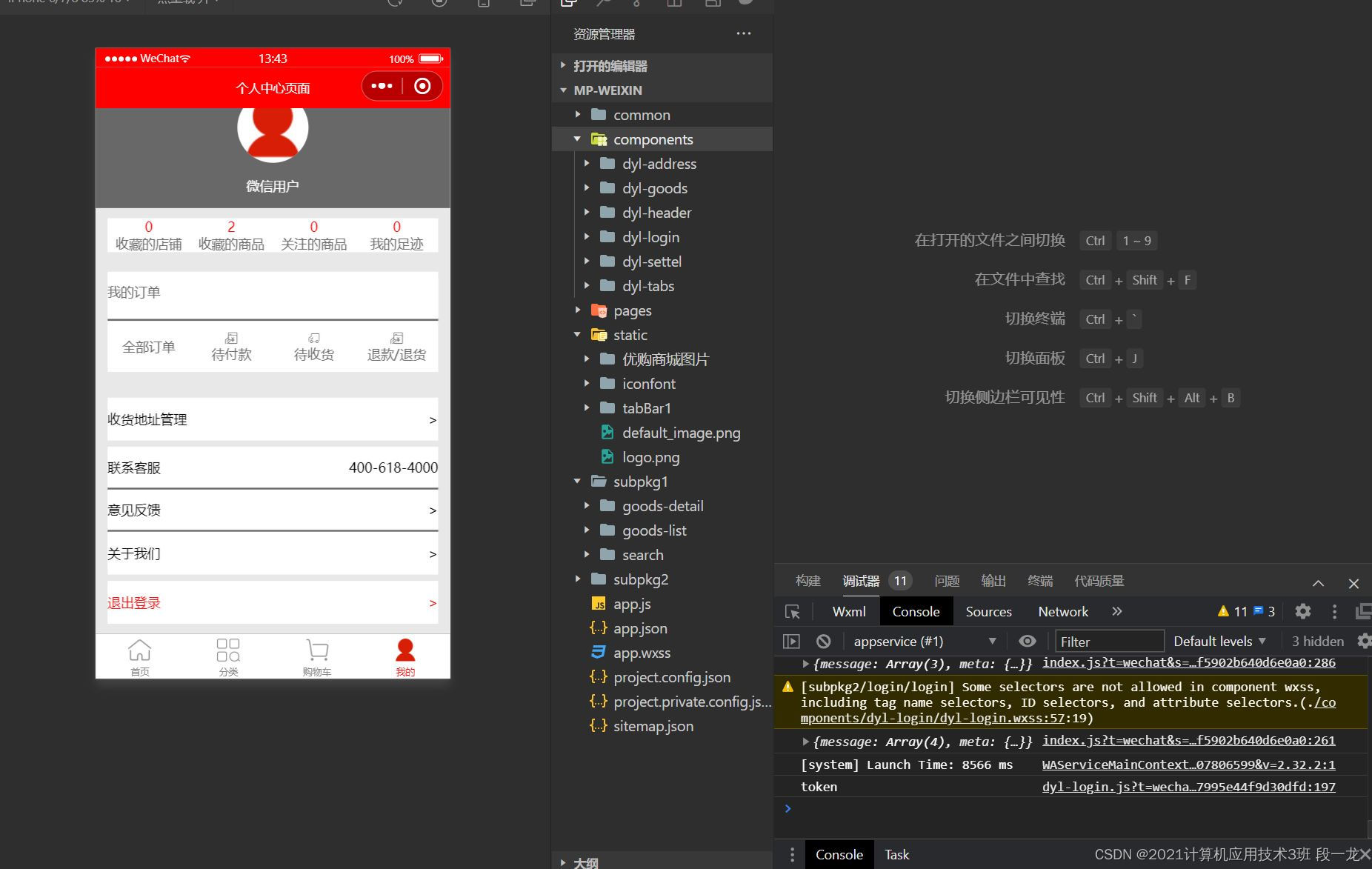Activate the element inspector arrow icon
This screenshot has height=869, width=1372.
792,611
